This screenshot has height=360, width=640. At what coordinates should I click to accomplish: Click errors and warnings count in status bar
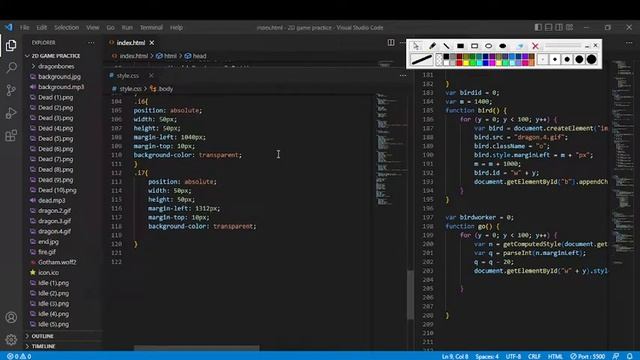pos(19,356)
